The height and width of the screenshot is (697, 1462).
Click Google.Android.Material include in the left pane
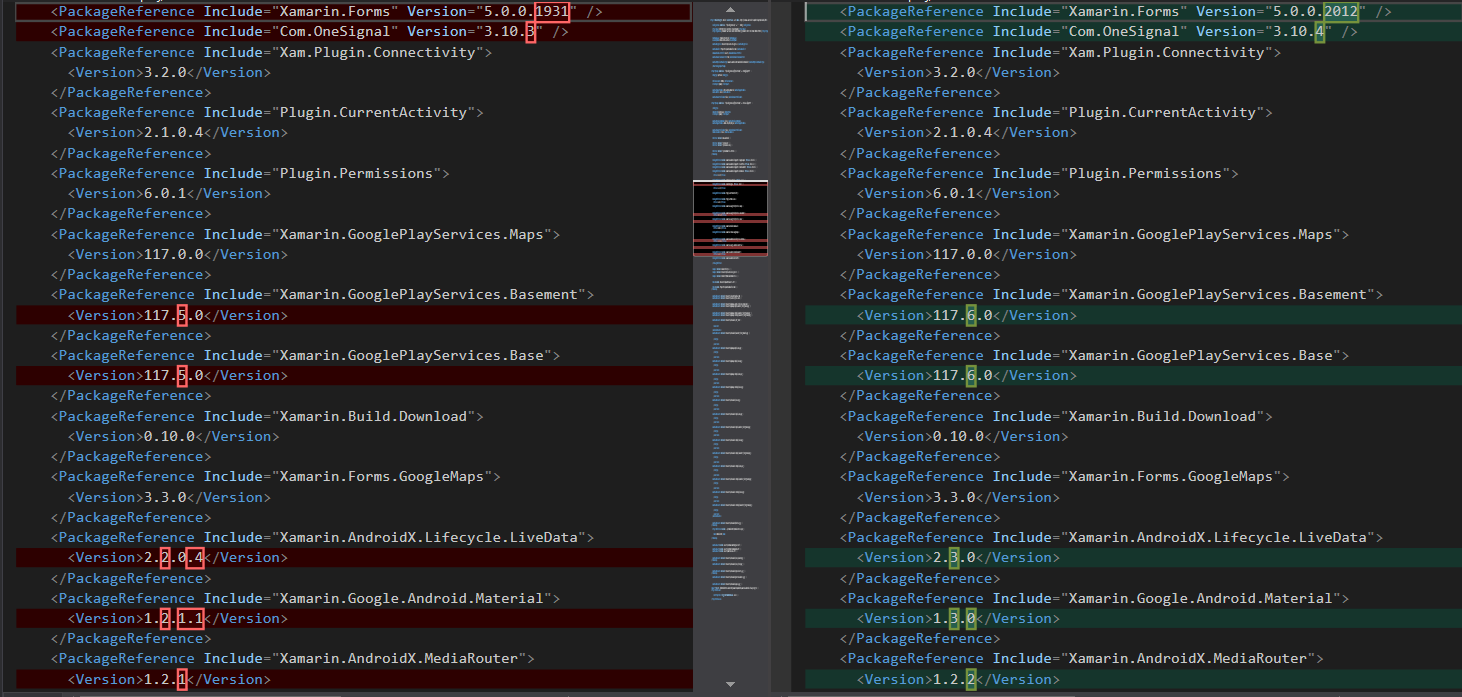(x=305, y=598)
